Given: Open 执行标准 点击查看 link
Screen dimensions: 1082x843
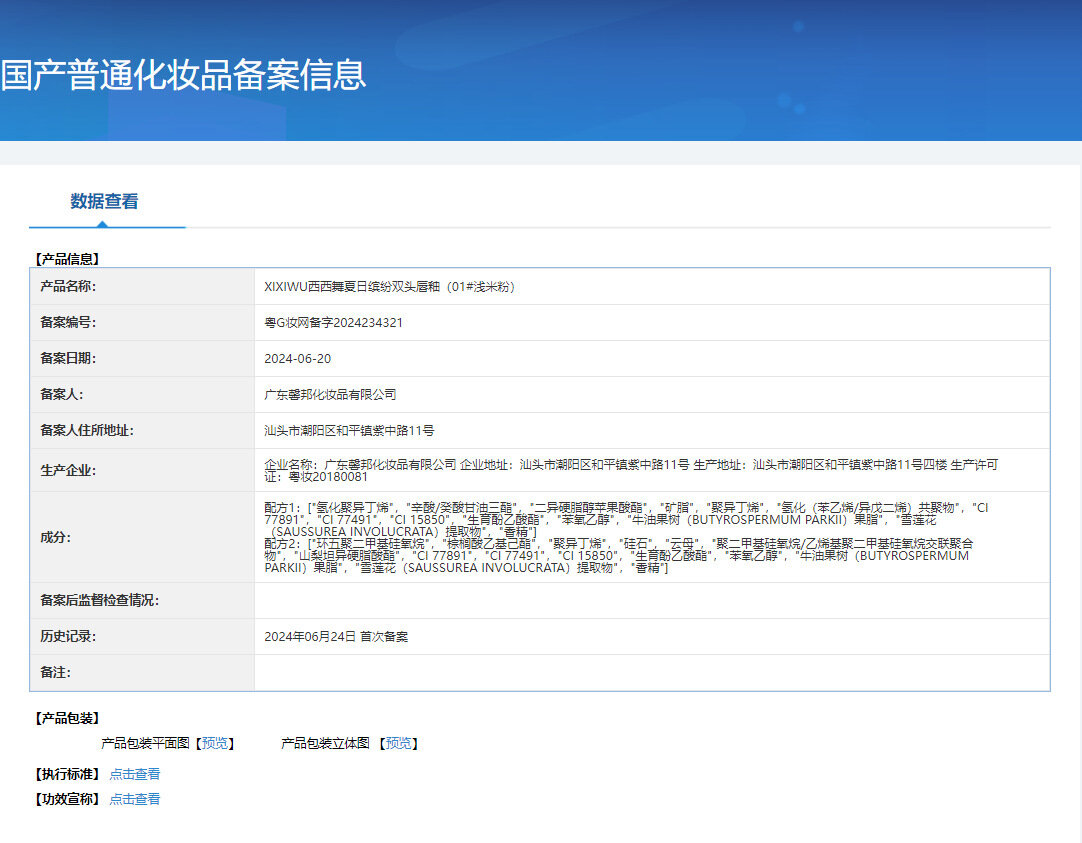Looking at the screenshot, I should 135,774.
